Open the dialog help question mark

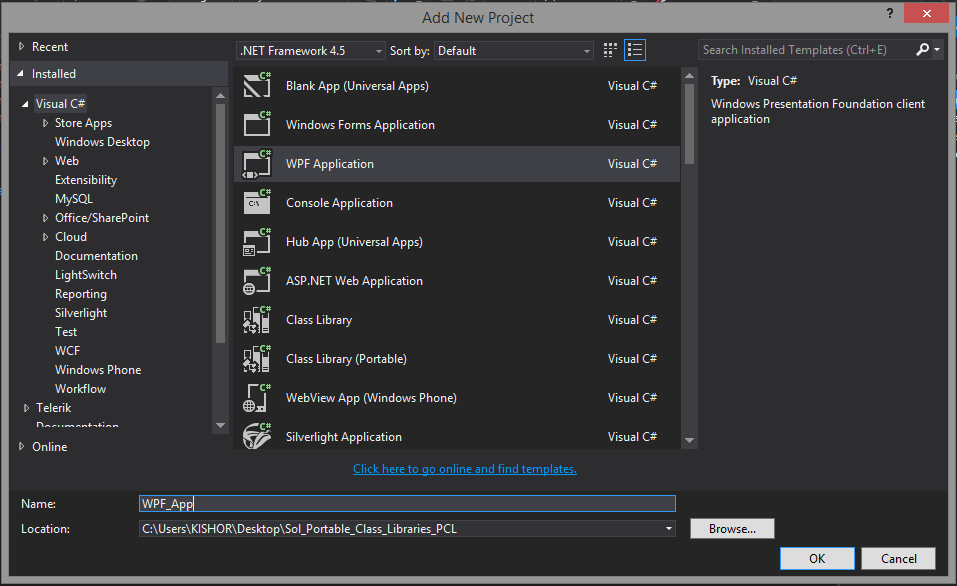(x=890, y=13)
